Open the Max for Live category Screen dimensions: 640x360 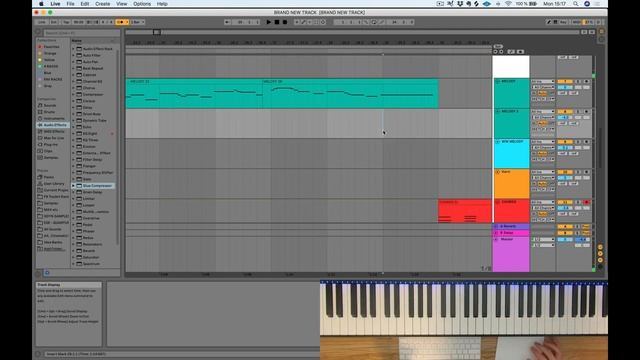pos(53,138)
